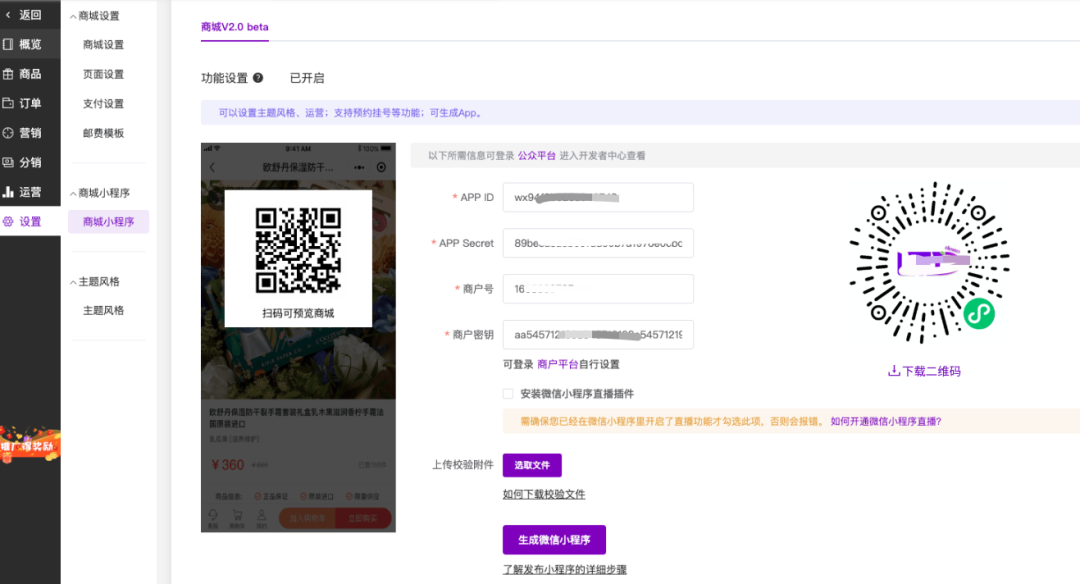Viewport: 1080px width, 584px height.
Task: Open the 公众平台 link
Action: pyautogui.click(x=537, y=156)
